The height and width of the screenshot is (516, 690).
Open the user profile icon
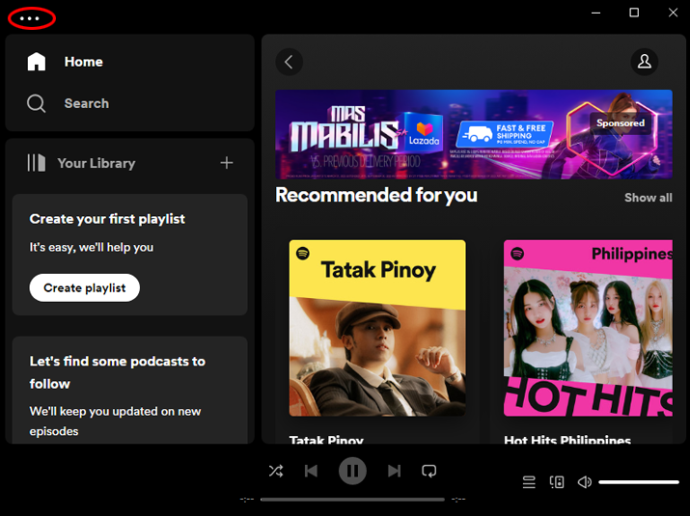coord(644,62)
